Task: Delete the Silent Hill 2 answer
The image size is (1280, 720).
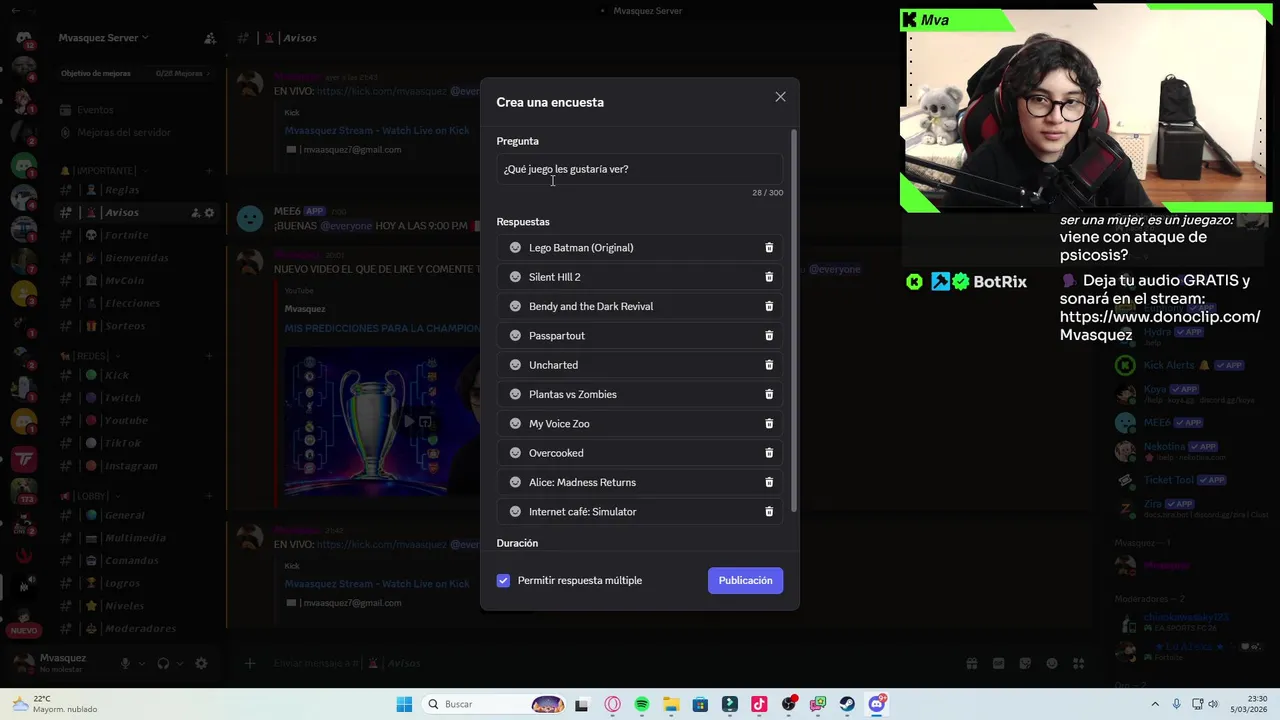Action: (769, 277)
